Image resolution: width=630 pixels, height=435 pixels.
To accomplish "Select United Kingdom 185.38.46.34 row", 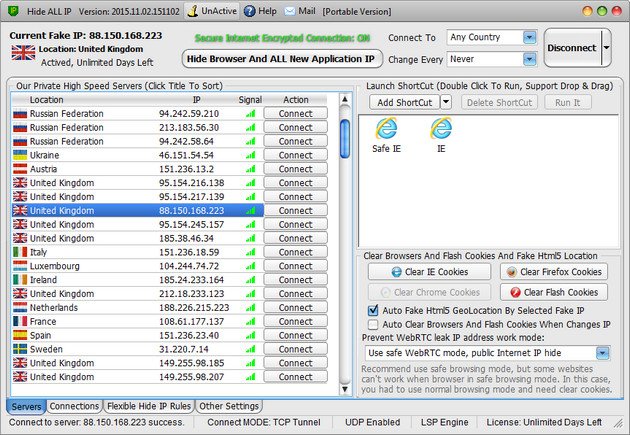I will tap(138, 238).
